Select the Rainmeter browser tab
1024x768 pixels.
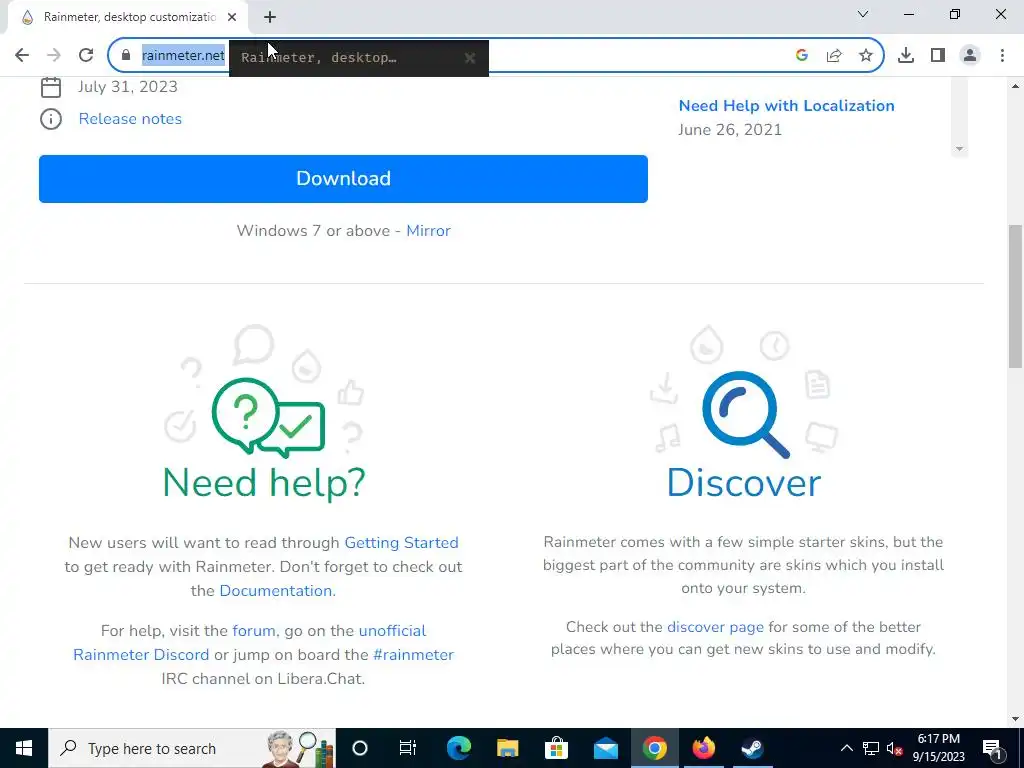pyautogui.click(x=128, y=17)
